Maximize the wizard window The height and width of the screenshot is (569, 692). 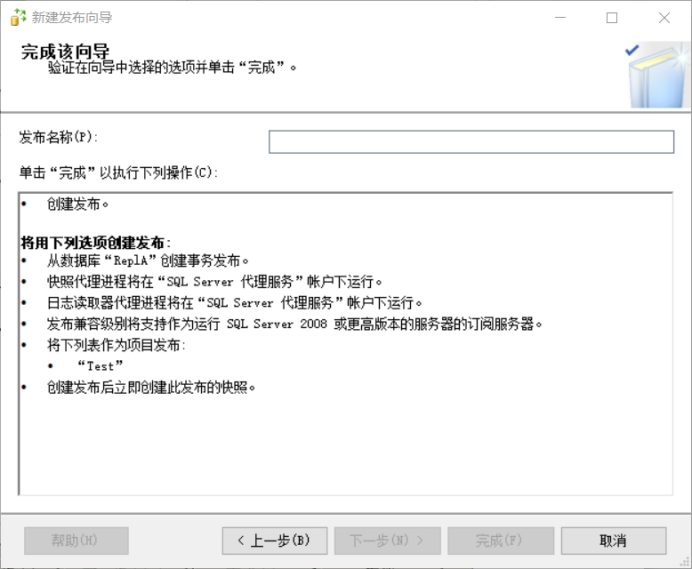coord(612,18)
